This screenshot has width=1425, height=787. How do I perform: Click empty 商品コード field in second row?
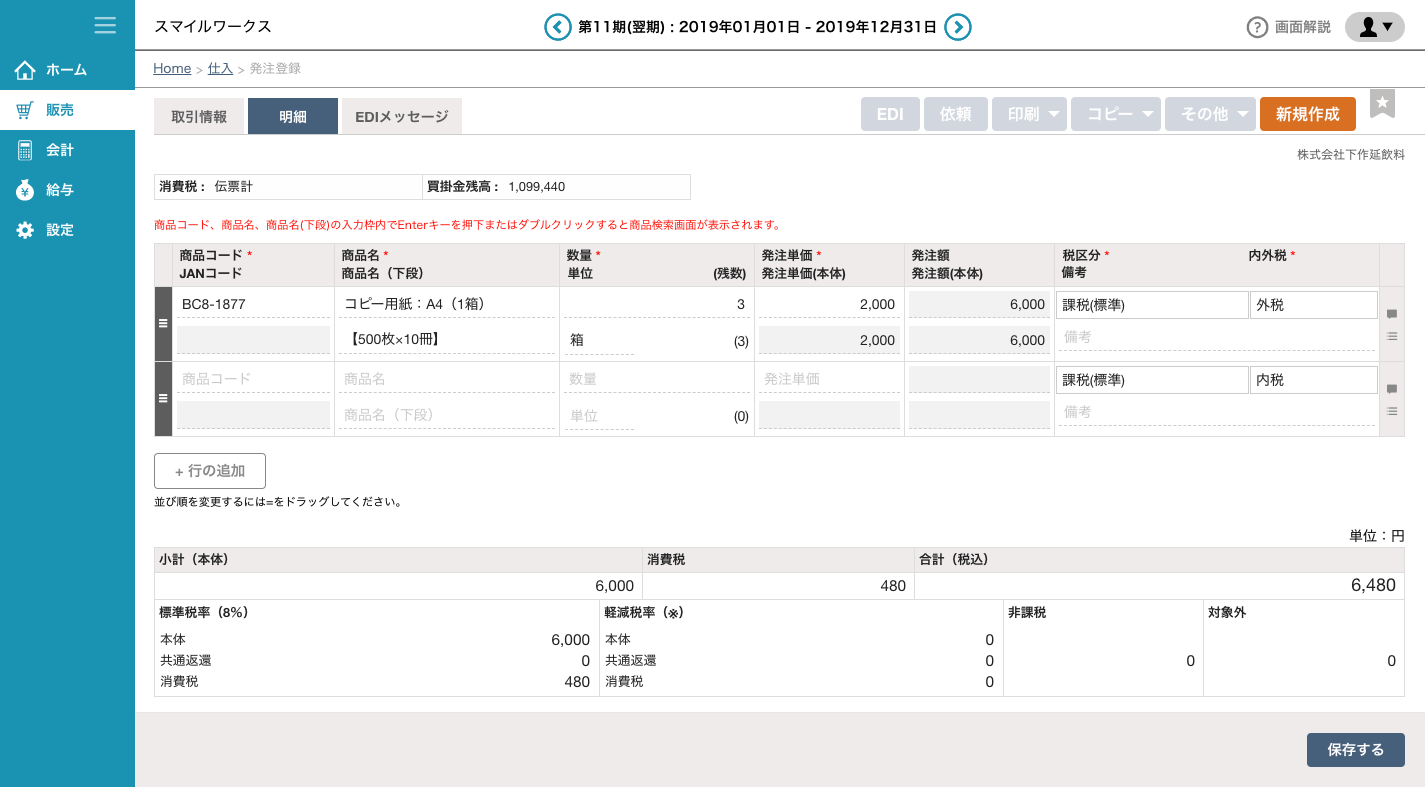(253, 379)
